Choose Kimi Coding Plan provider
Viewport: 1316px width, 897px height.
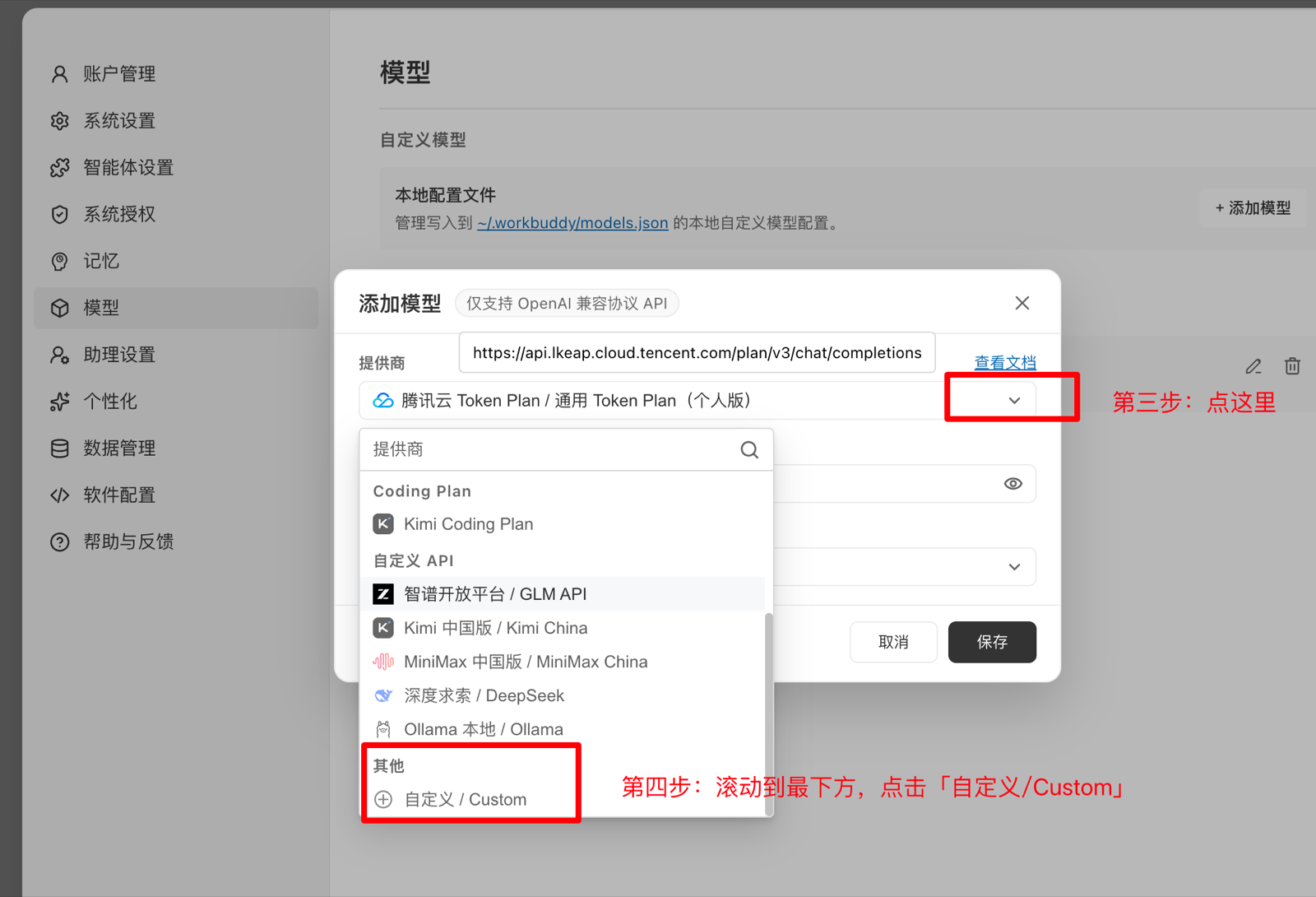[563, 524]
